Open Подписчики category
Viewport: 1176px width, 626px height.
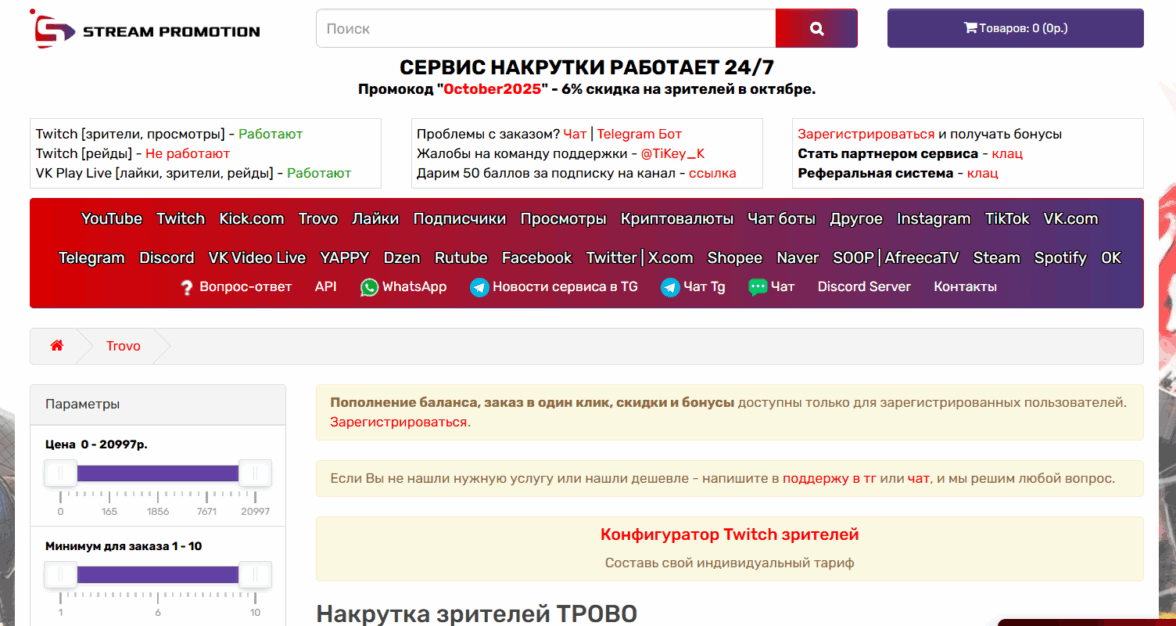click(460, 219)
